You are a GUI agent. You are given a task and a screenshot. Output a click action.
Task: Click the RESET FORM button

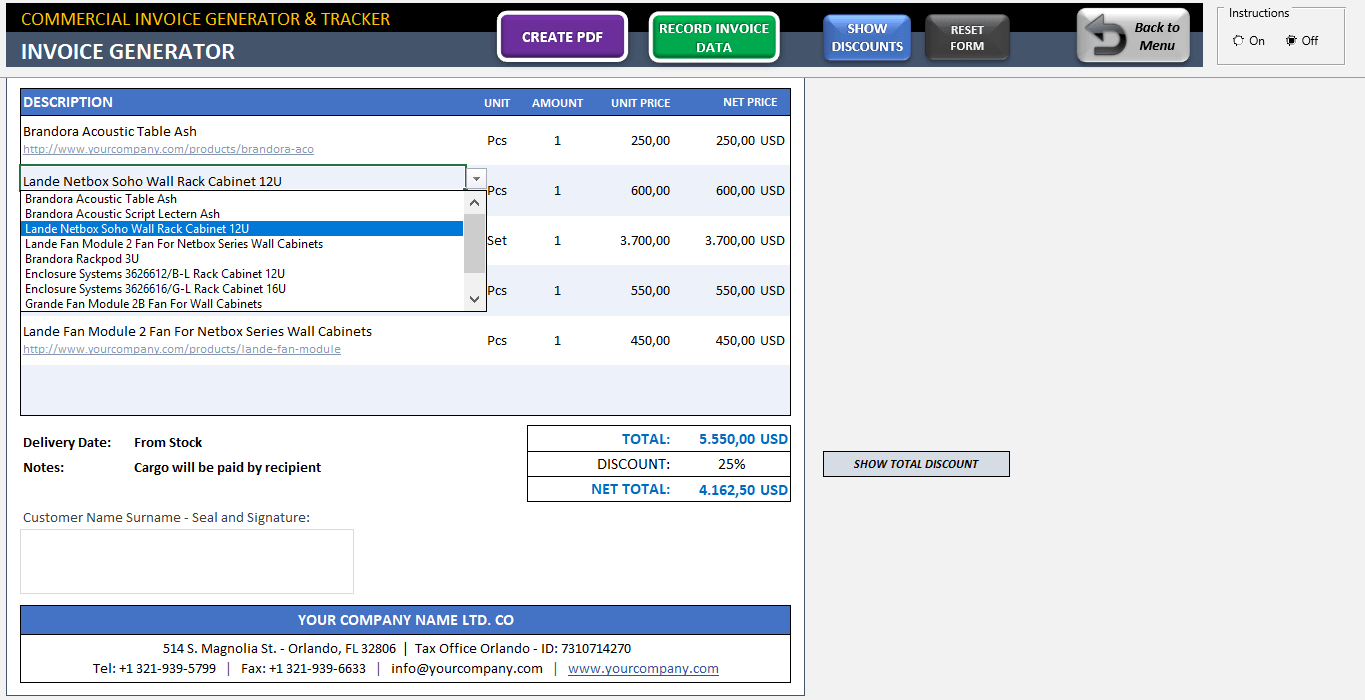[967, 38]
